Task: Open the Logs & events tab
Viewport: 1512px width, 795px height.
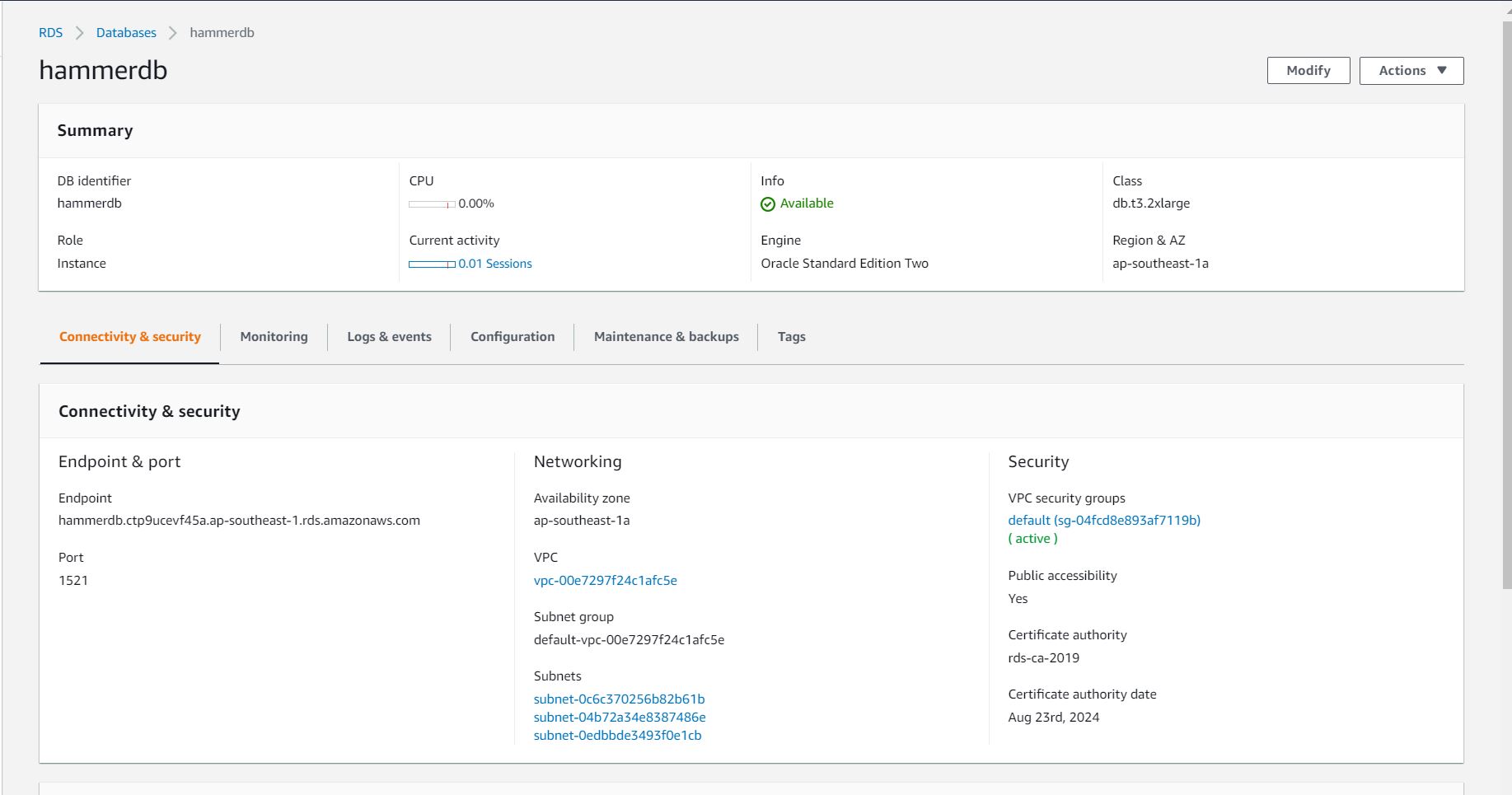Action: tap(389, 337)
